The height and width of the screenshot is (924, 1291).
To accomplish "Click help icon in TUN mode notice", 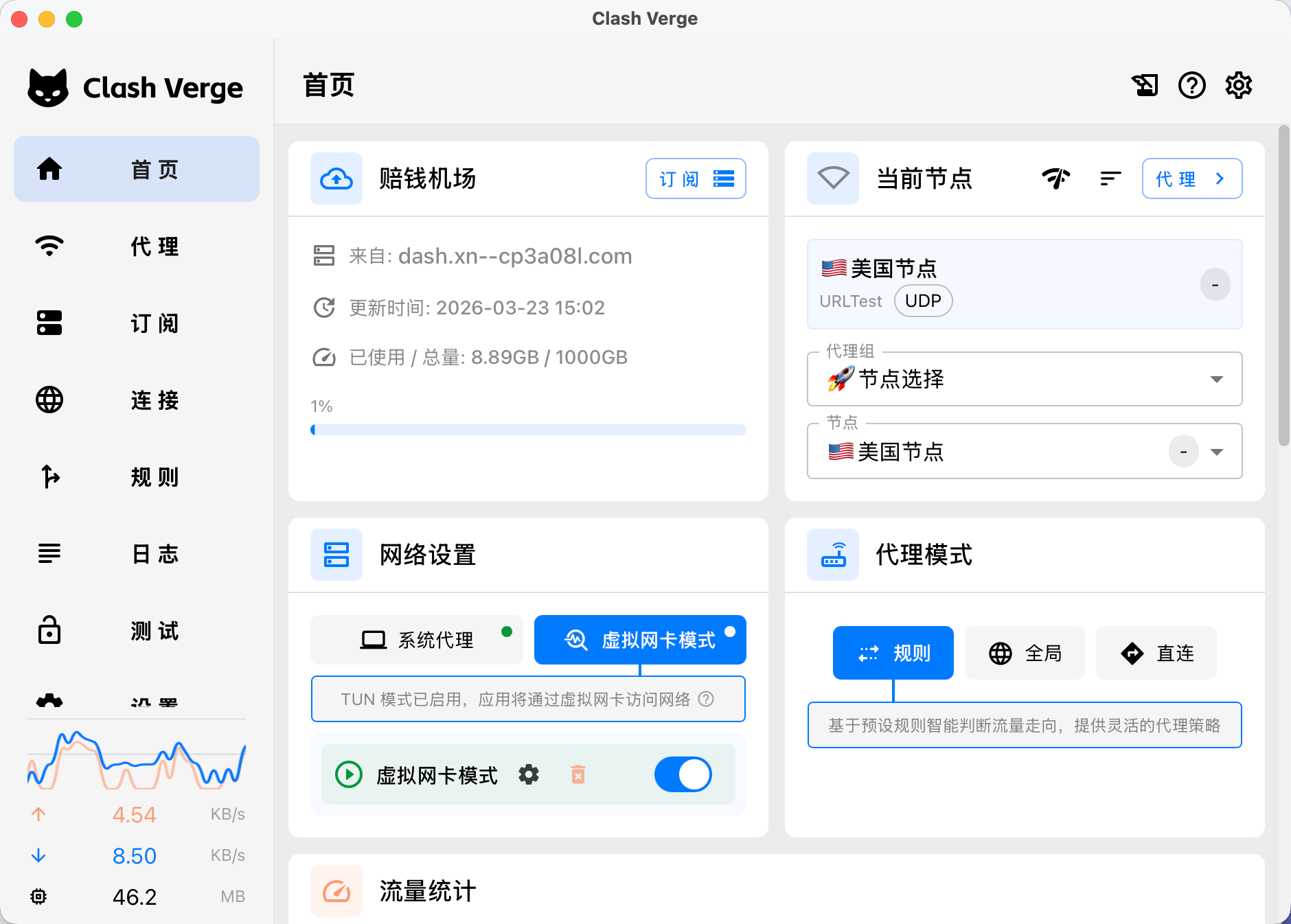I will [706, 699].
